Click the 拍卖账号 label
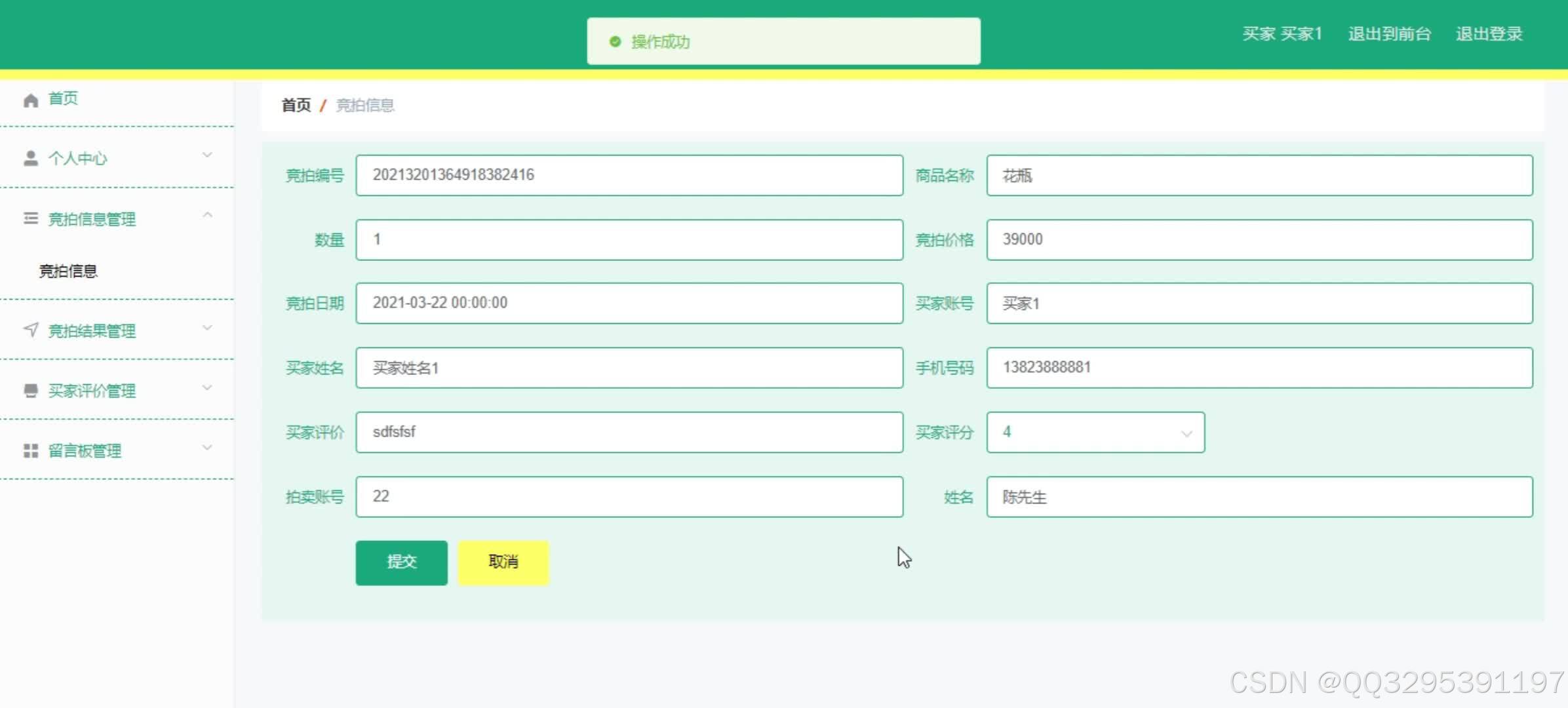This screenshot has width=1568, height=708. [315, 497]
